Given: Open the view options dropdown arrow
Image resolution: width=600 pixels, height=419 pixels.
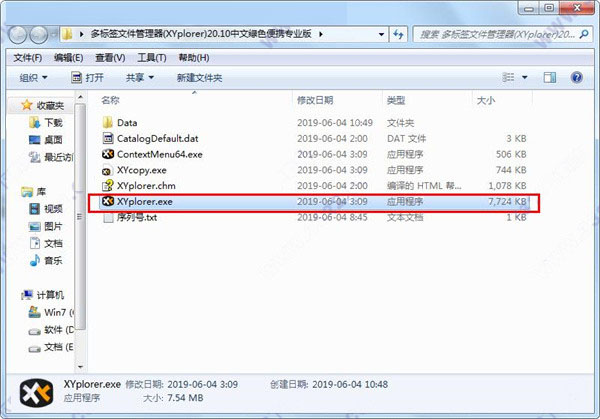Looking at the screenshot, I should coord(525,78).
